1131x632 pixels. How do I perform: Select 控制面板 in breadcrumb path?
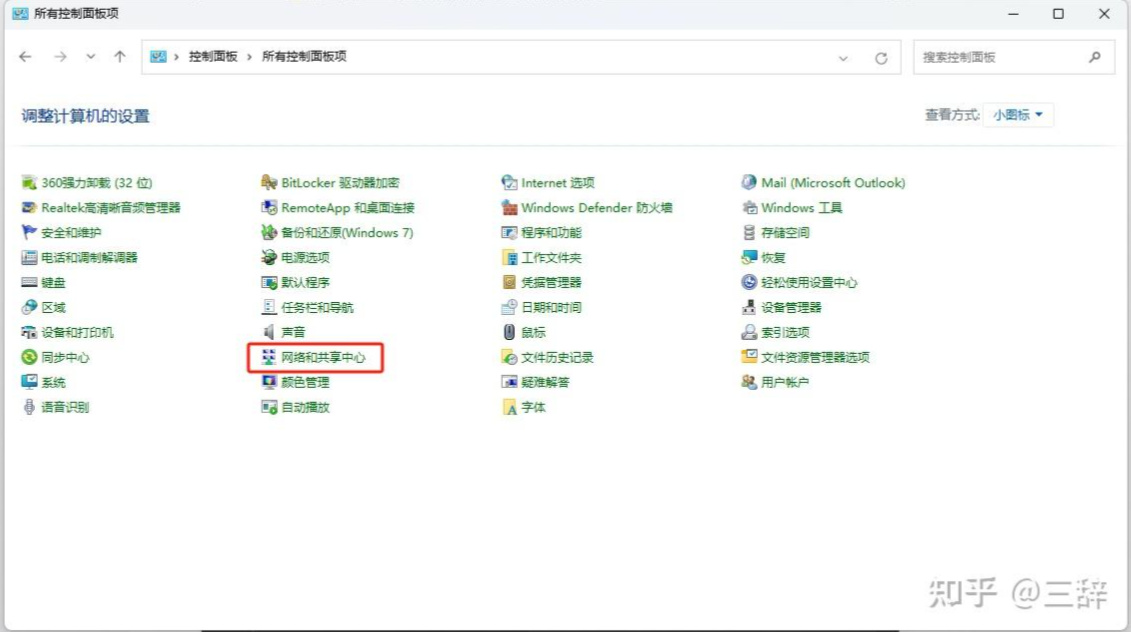(213, 57)
